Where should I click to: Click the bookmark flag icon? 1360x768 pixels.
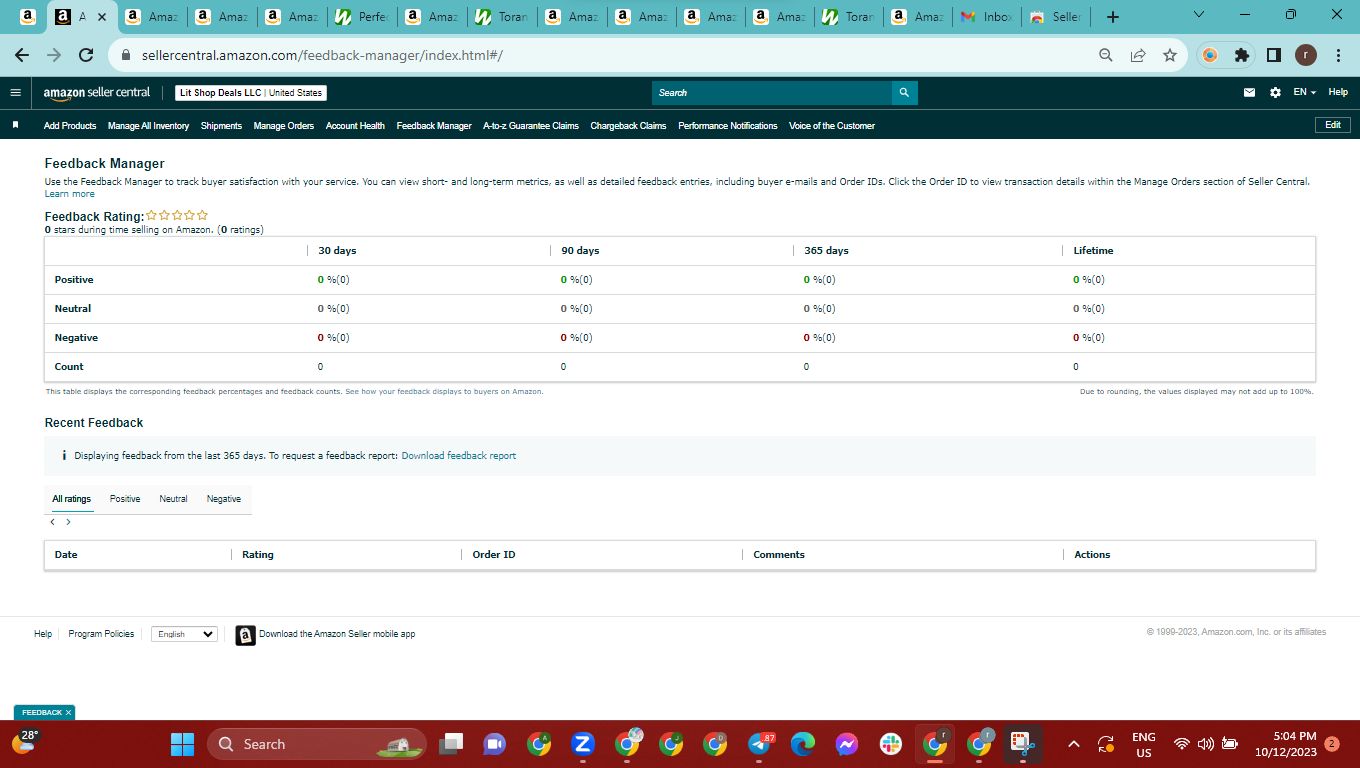click(15, 126)
